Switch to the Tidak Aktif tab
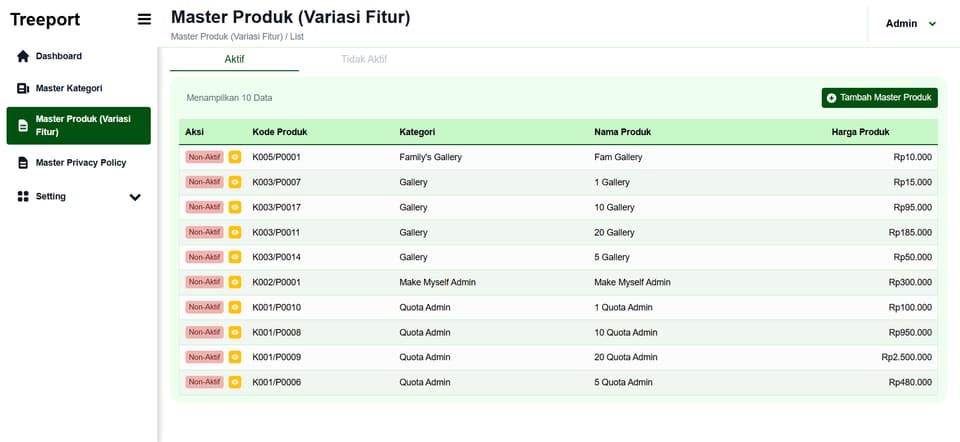 point(364,59)
